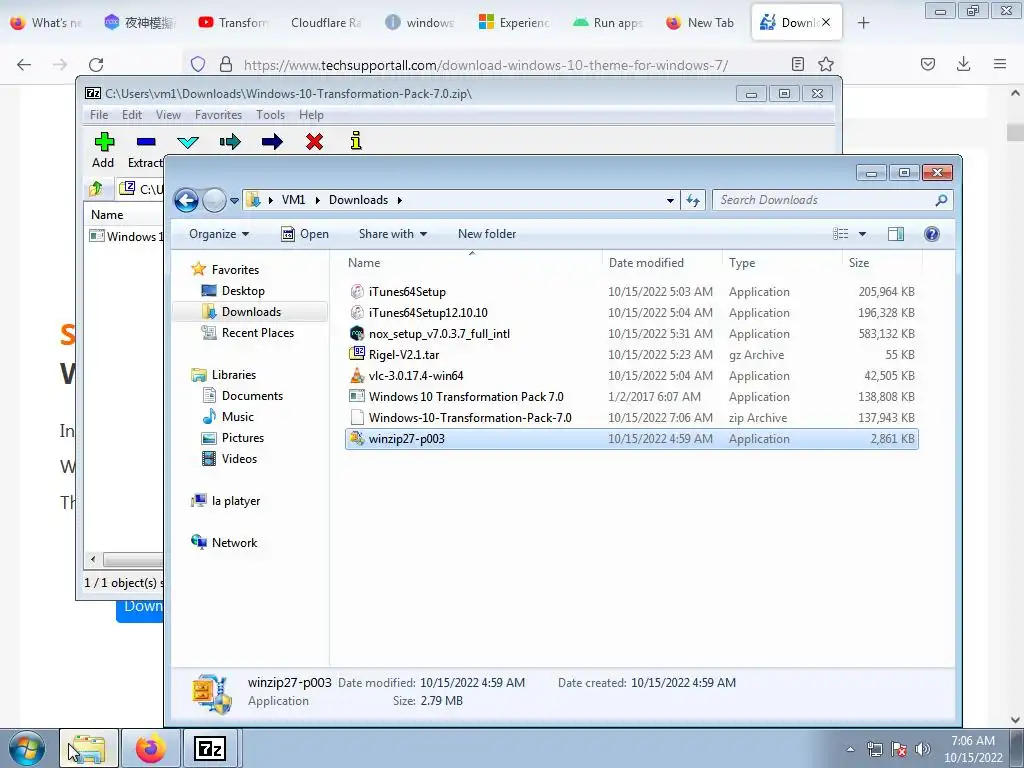
Task: Toggle Firefox reader view icon
Action: 797,64
